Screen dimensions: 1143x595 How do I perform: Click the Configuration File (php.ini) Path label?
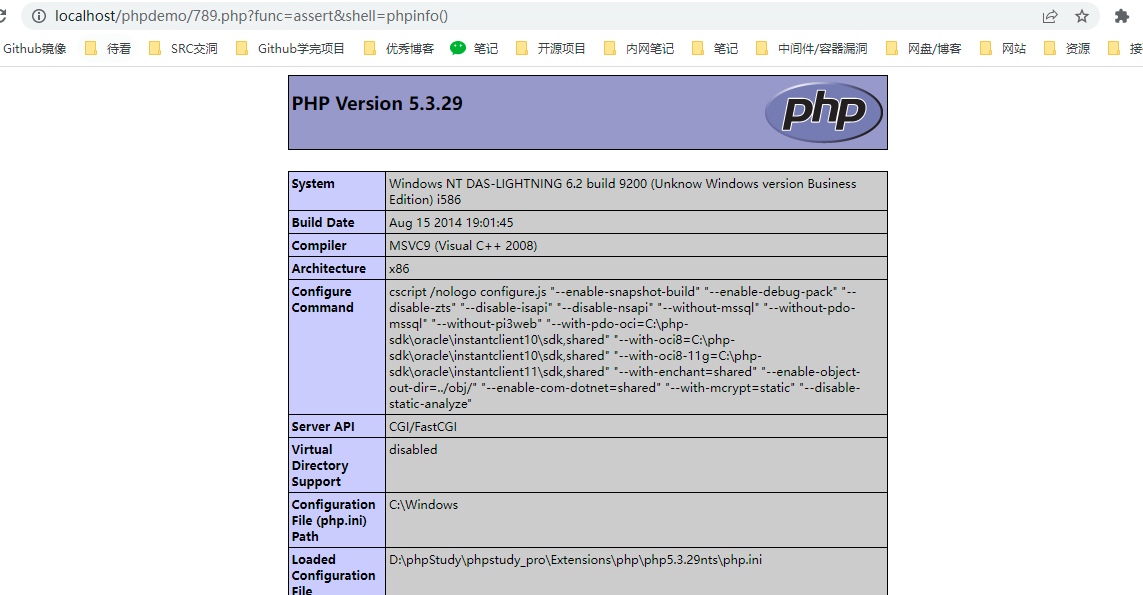[x=333, y=520]
